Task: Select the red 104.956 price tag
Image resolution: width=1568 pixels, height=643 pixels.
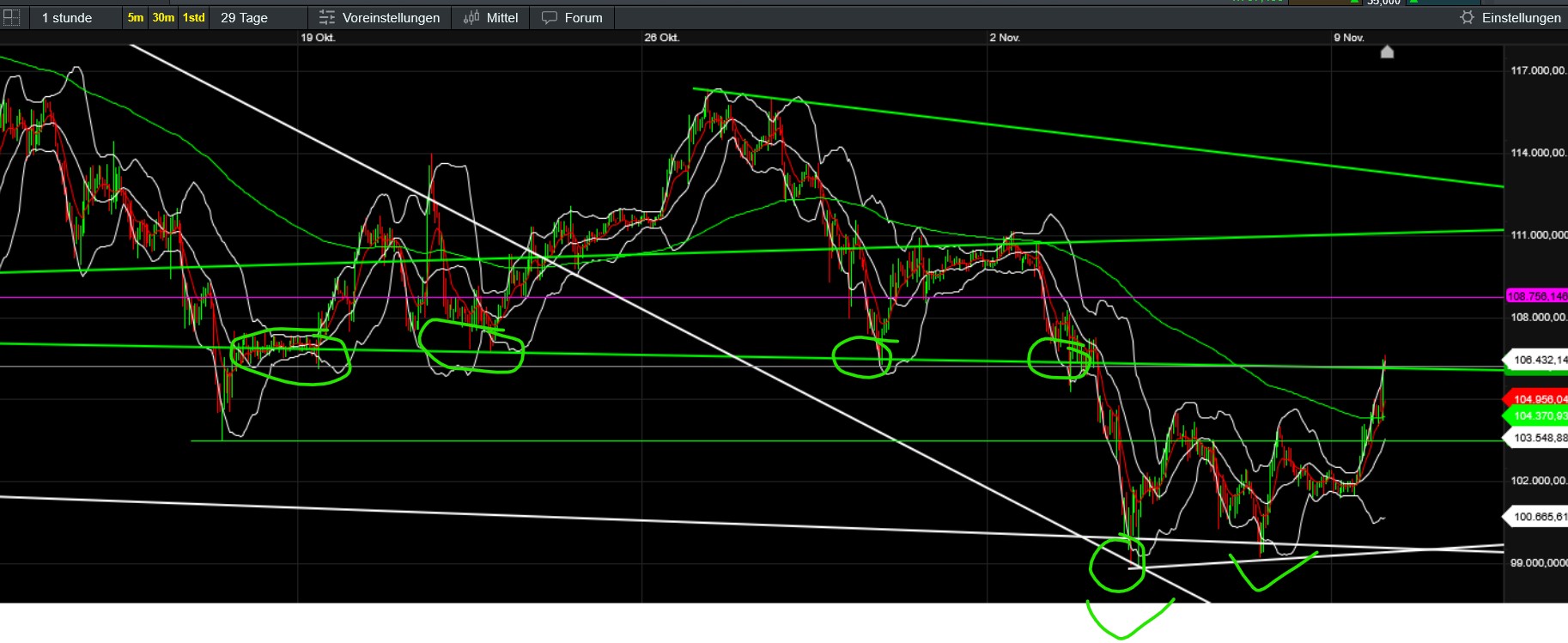Action: point(1537,399)
